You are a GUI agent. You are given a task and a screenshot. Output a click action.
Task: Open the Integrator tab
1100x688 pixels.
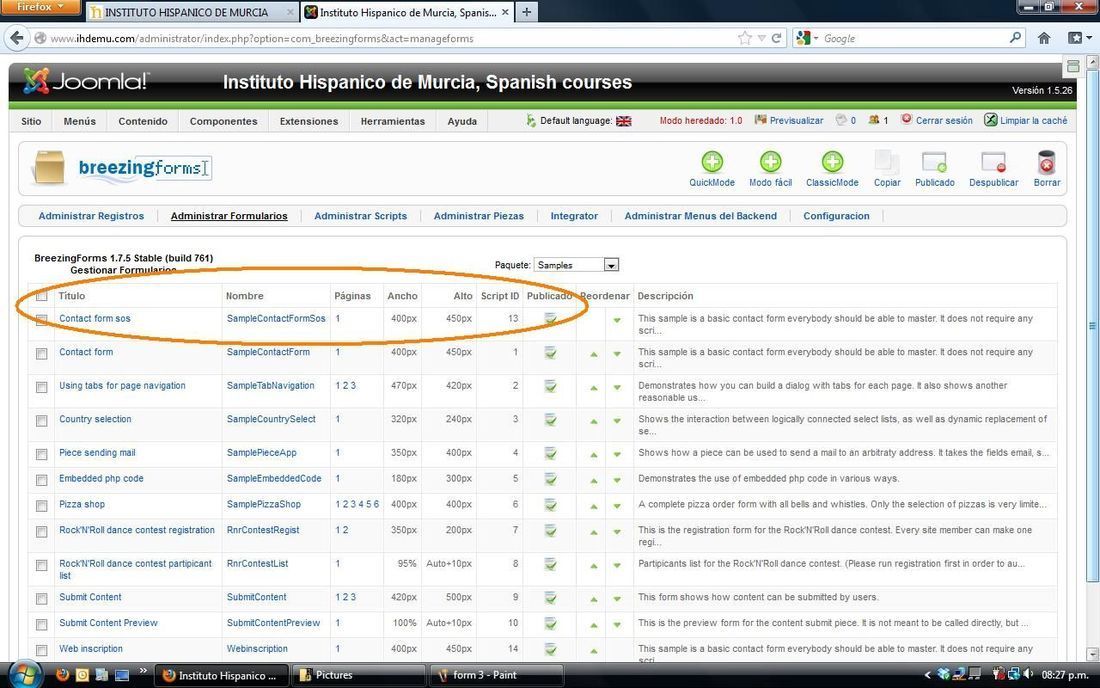click(574, 216)
